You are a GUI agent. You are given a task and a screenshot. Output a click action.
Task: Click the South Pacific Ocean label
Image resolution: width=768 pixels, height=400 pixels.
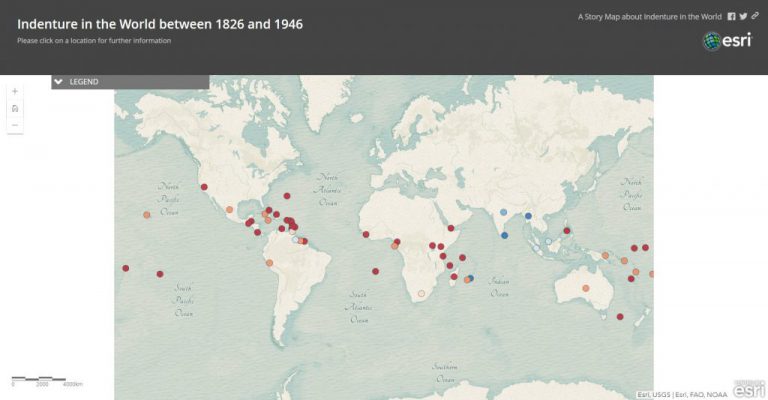tap(183, 300)
